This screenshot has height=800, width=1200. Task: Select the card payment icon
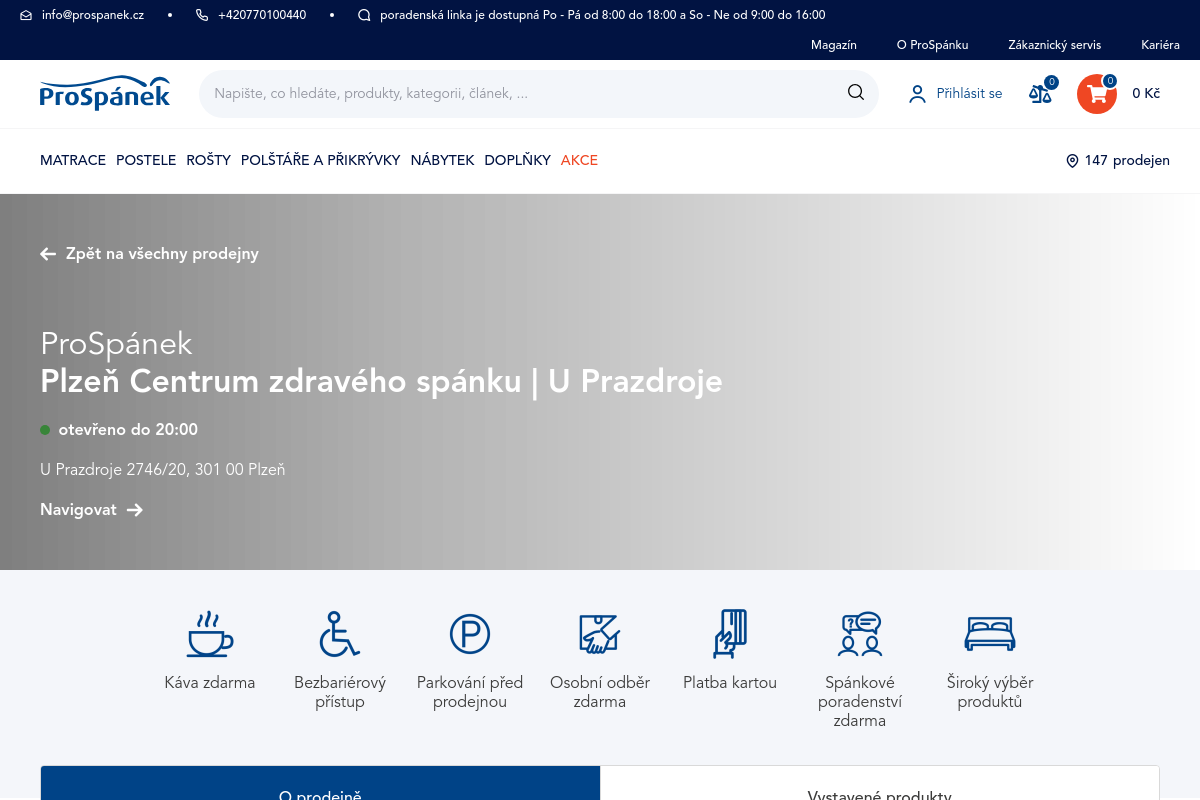(729, 633)
